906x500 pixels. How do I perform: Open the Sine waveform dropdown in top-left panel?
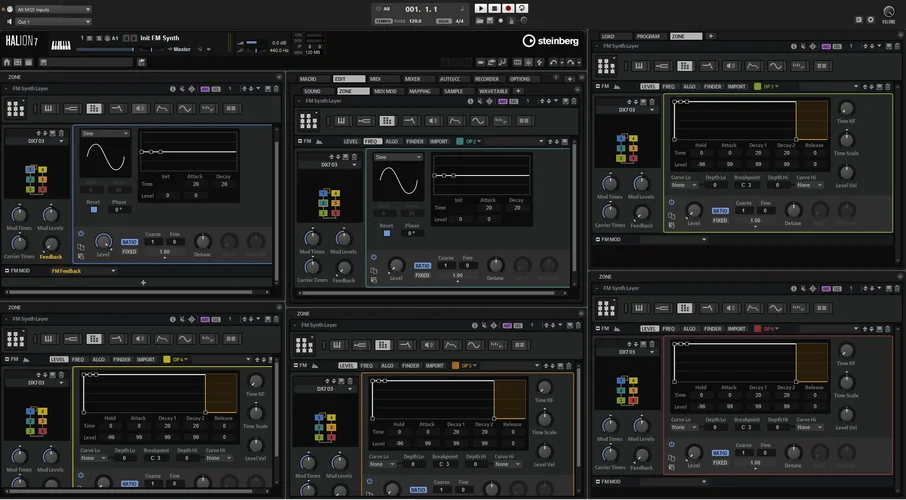104,133
